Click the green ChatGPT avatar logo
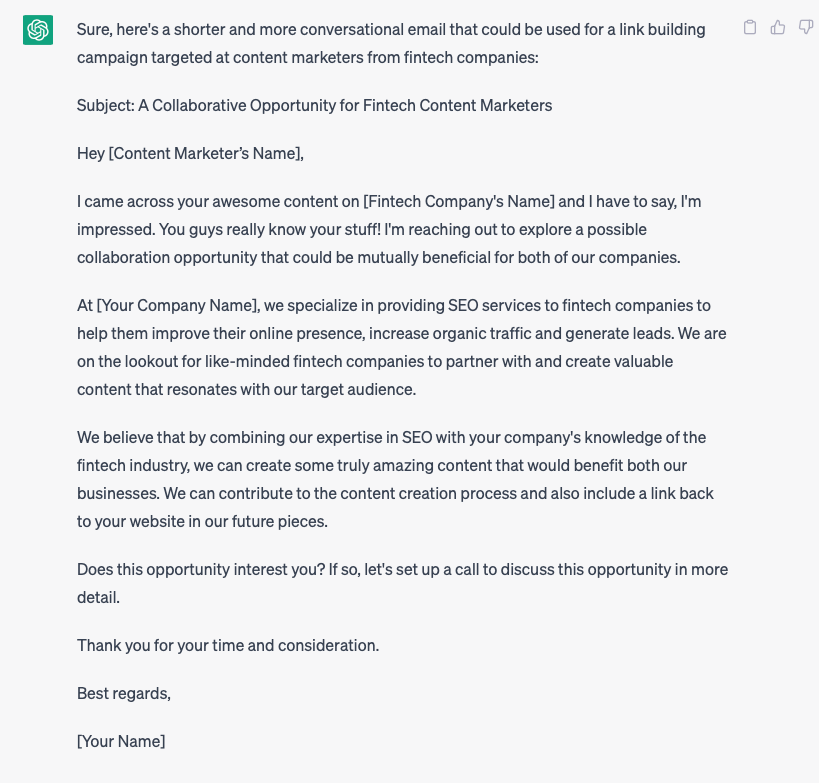 coord(38,30)
